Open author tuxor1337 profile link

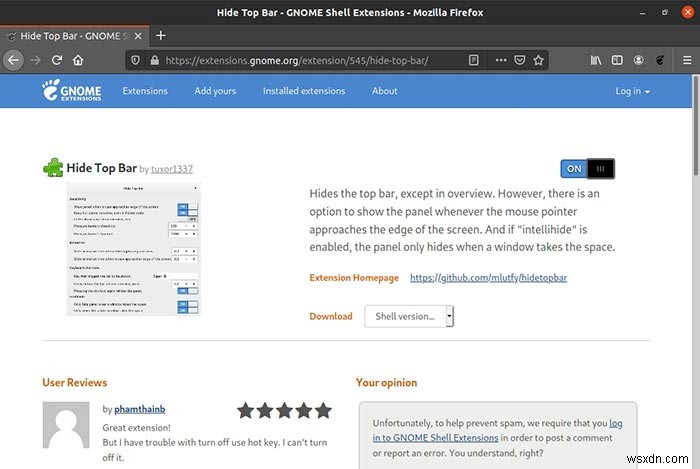[x=172, y=169]
